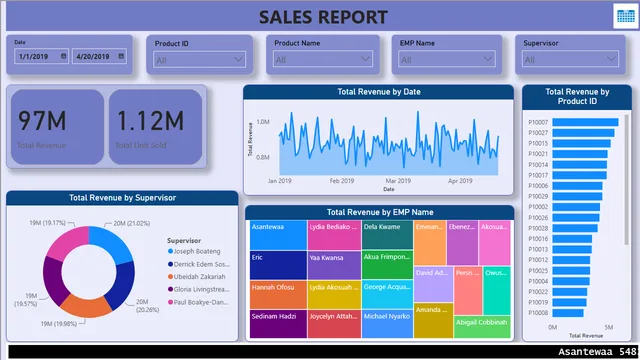Select the Persis treemap tile
This screenshot has width=640, height=360.
point(468,291)
